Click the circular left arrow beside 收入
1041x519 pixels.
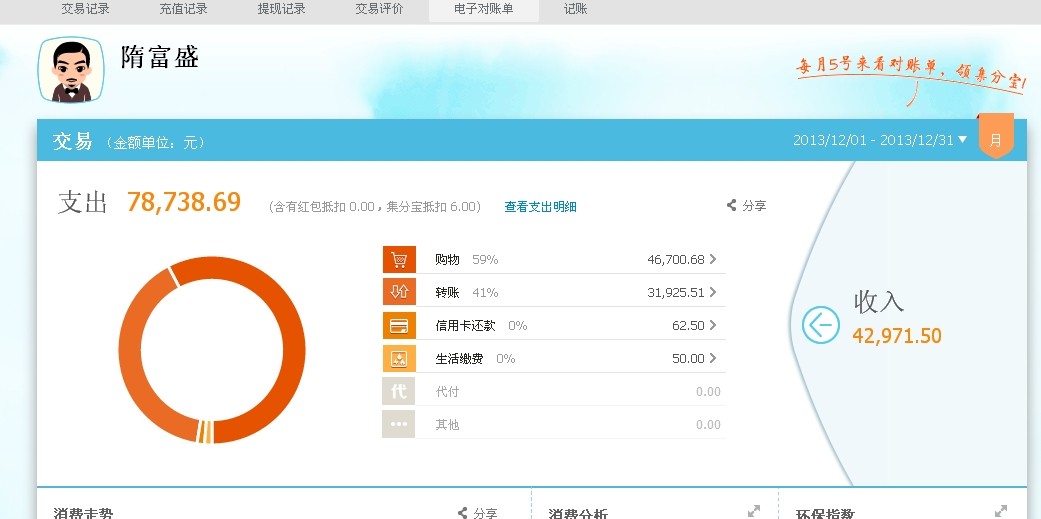pos(820,324)
